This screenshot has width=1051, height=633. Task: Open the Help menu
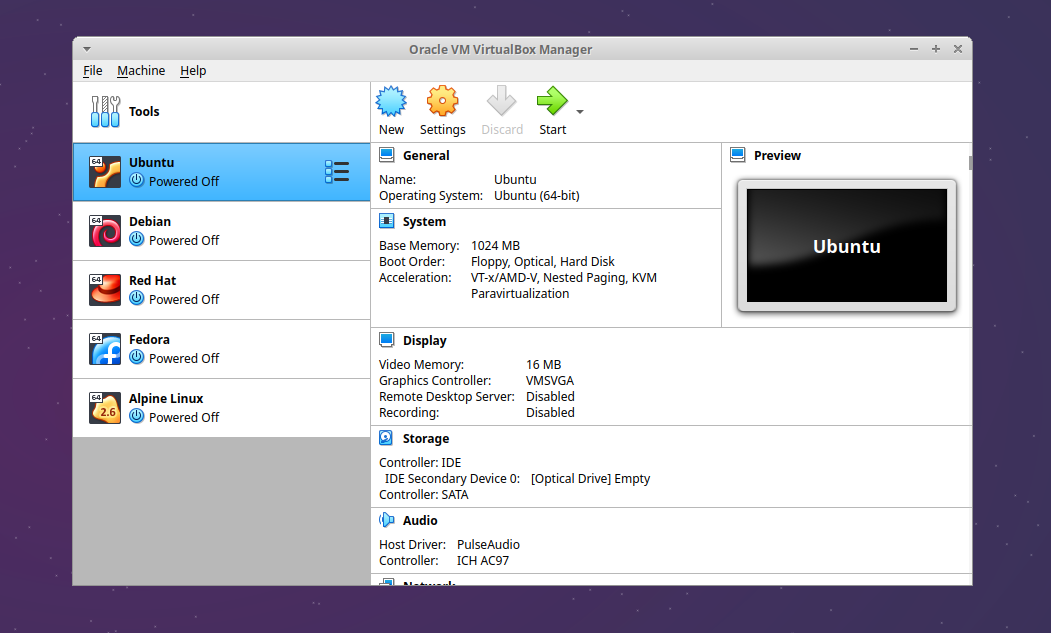(x=193, y=71)
